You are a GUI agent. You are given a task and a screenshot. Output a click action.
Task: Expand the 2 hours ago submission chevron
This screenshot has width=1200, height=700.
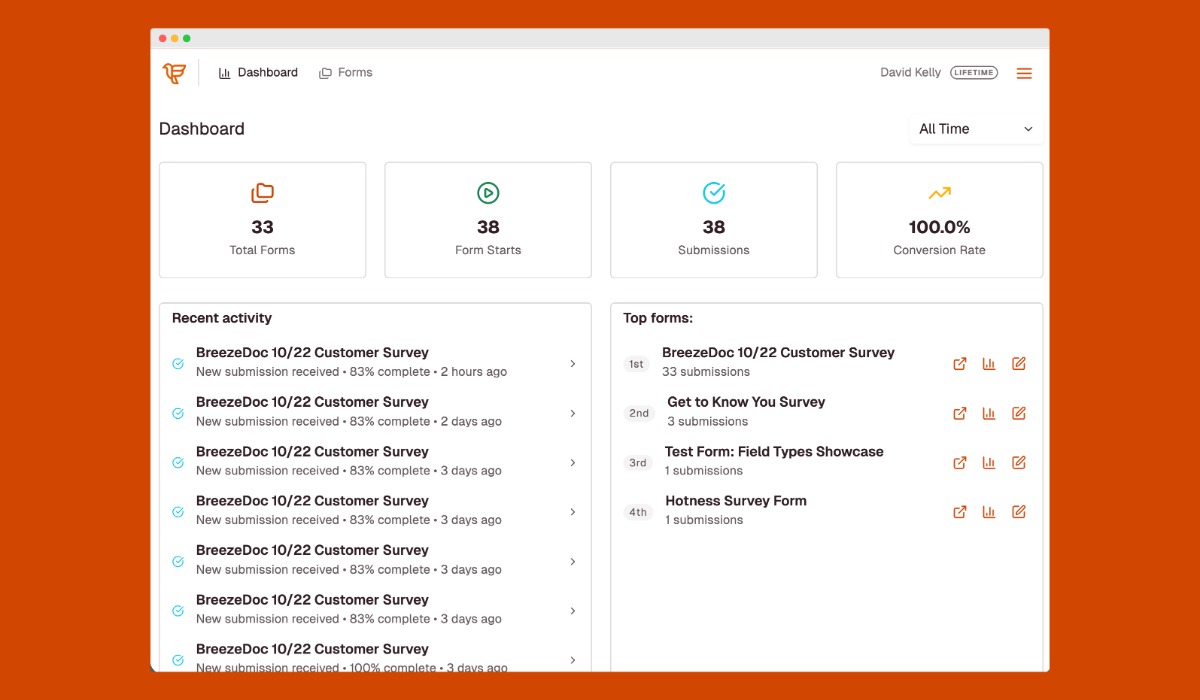pos(573,364)
